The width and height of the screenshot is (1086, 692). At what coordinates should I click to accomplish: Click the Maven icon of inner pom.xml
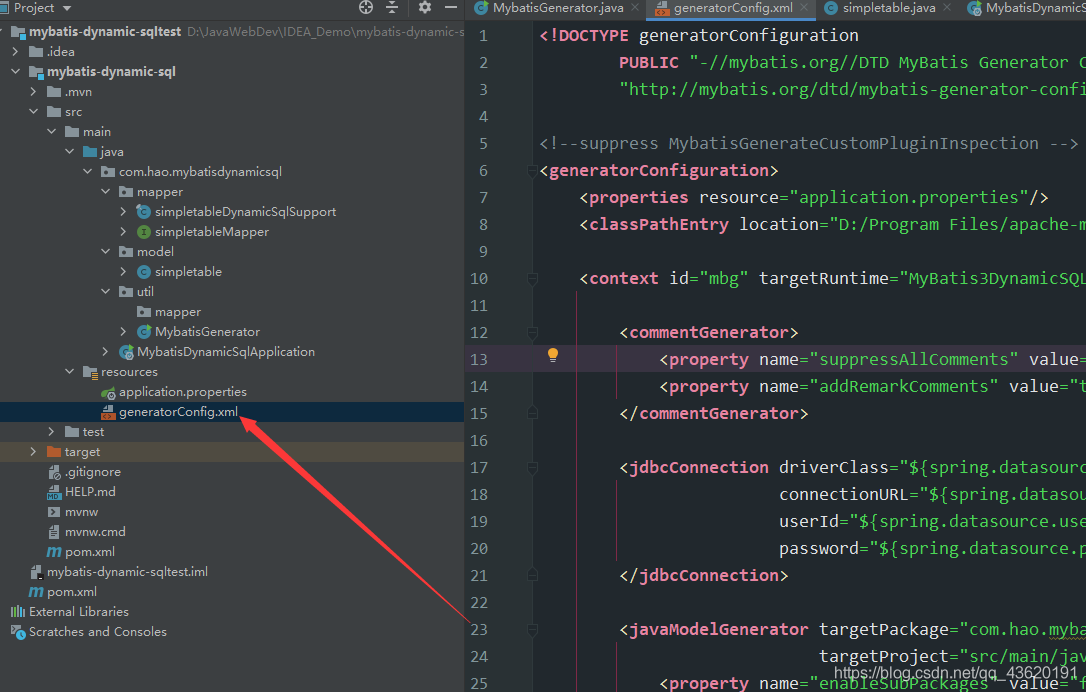[54, 552]
